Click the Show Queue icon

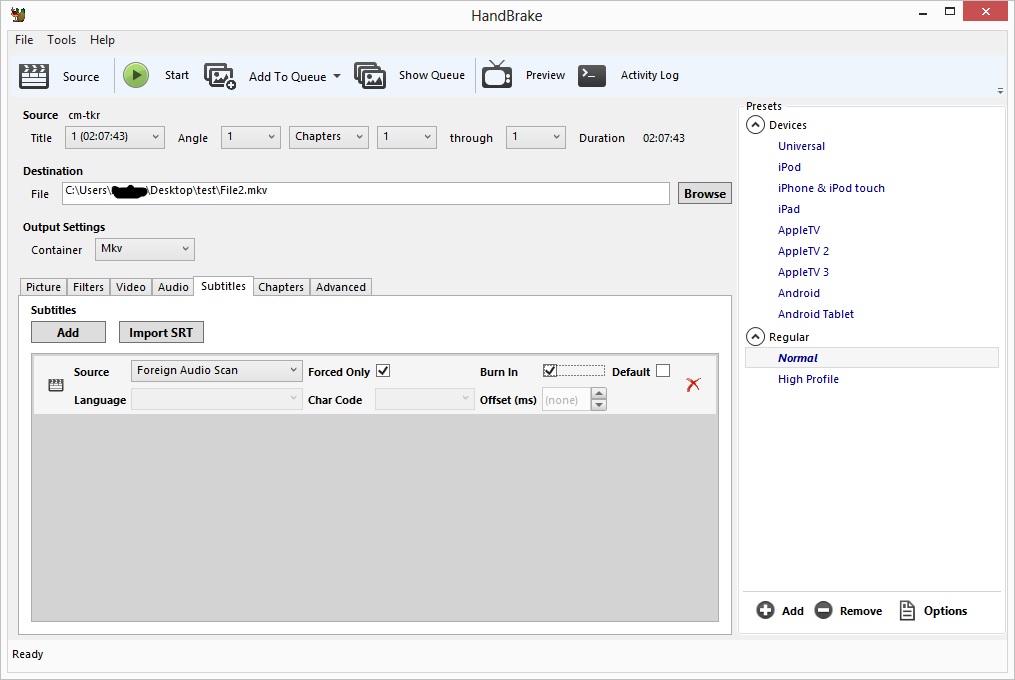[370, 76]
